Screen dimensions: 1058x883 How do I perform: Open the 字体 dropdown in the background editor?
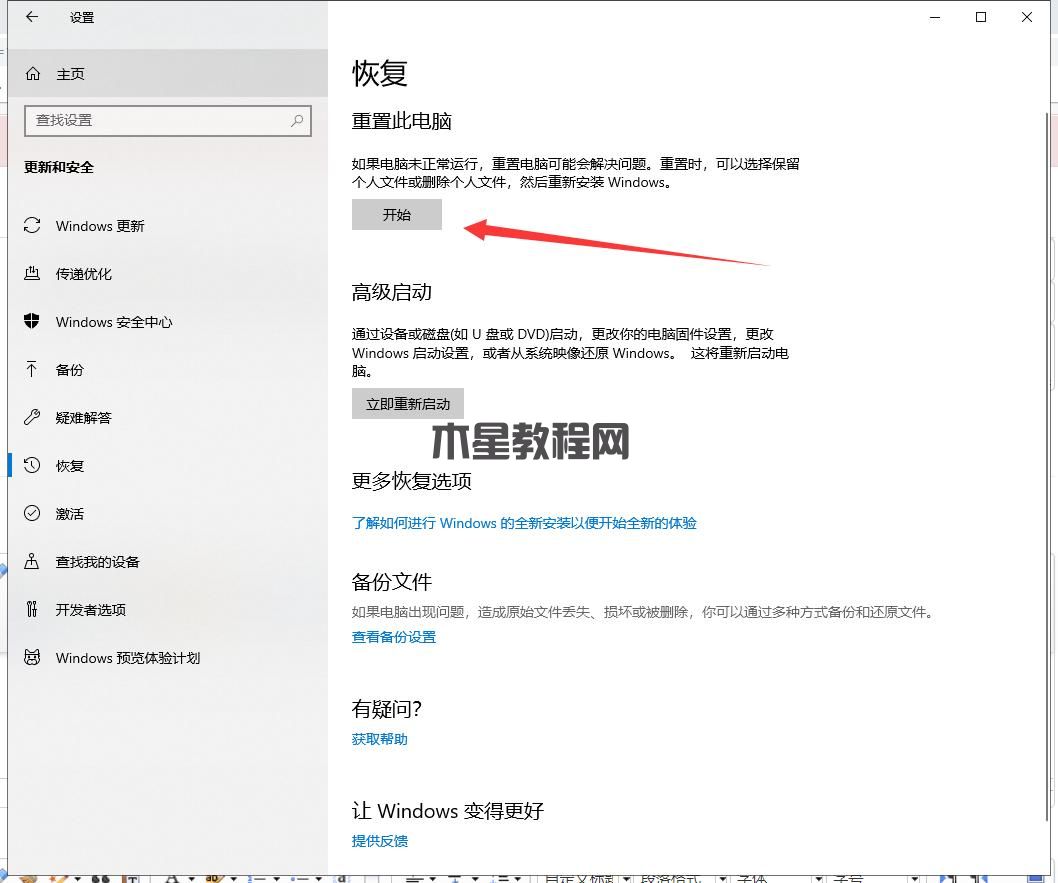click(777, 878)
